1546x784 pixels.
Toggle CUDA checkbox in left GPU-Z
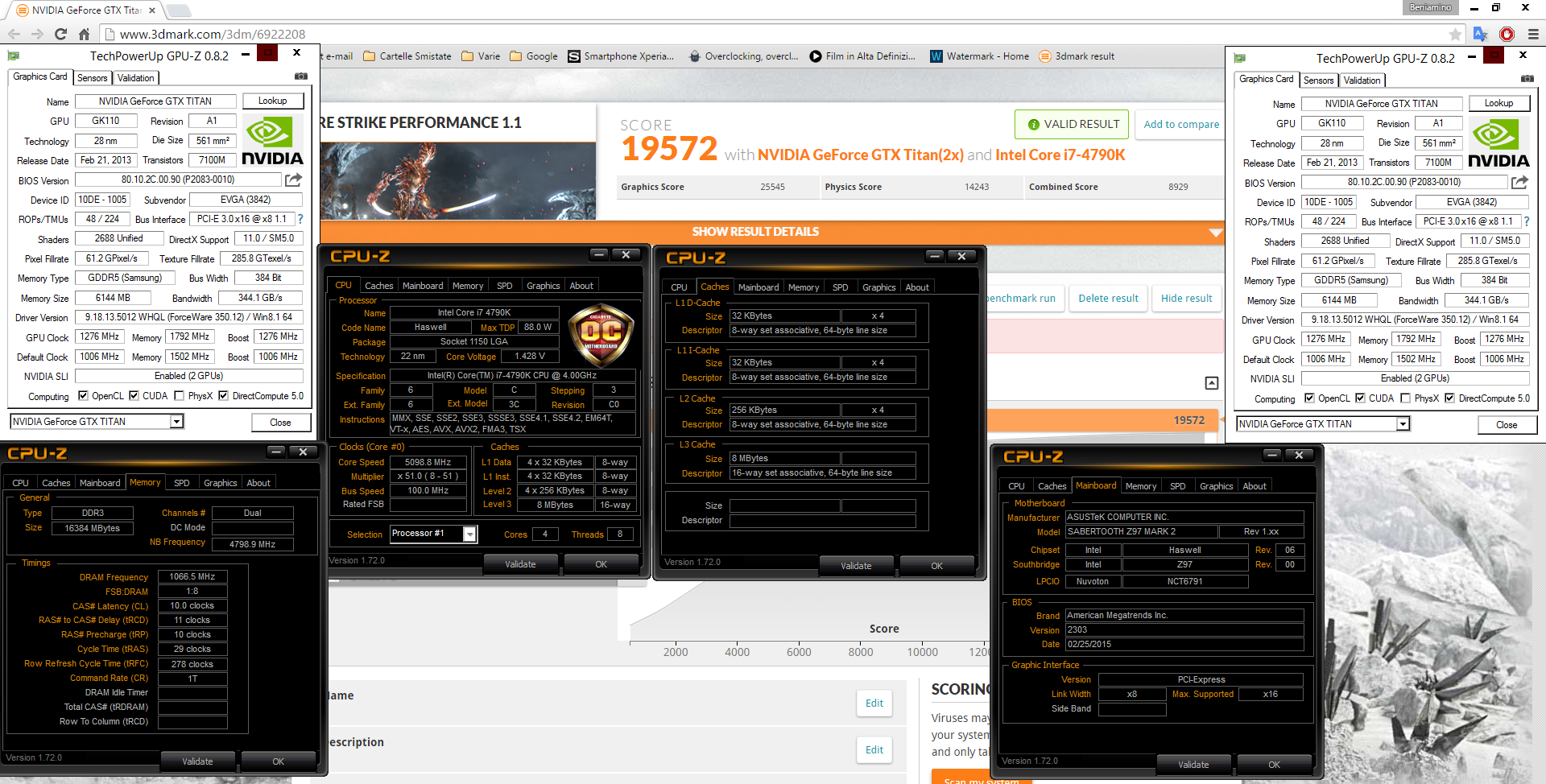(134, 396)
